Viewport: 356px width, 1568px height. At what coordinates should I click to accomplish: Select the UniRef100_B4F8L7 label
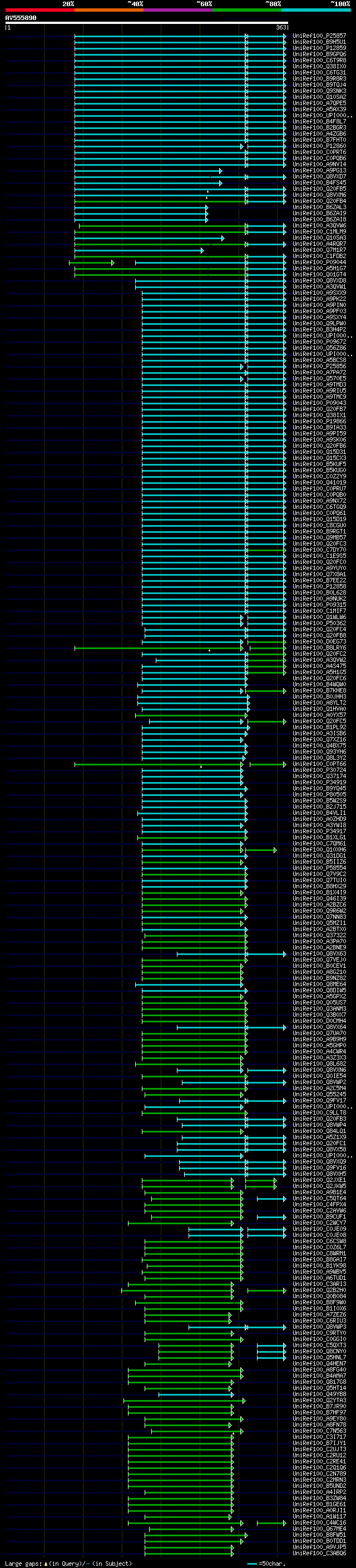coord(319,122)
